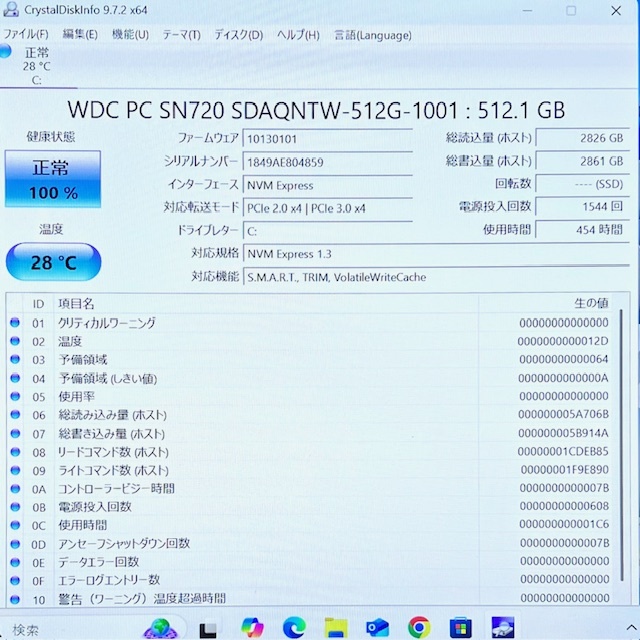Click status circle for 0D アンセーフシャットダウン回数
The height and width of the screenshot is (640, 640).
pyautogui.click(x=15, y=544)
